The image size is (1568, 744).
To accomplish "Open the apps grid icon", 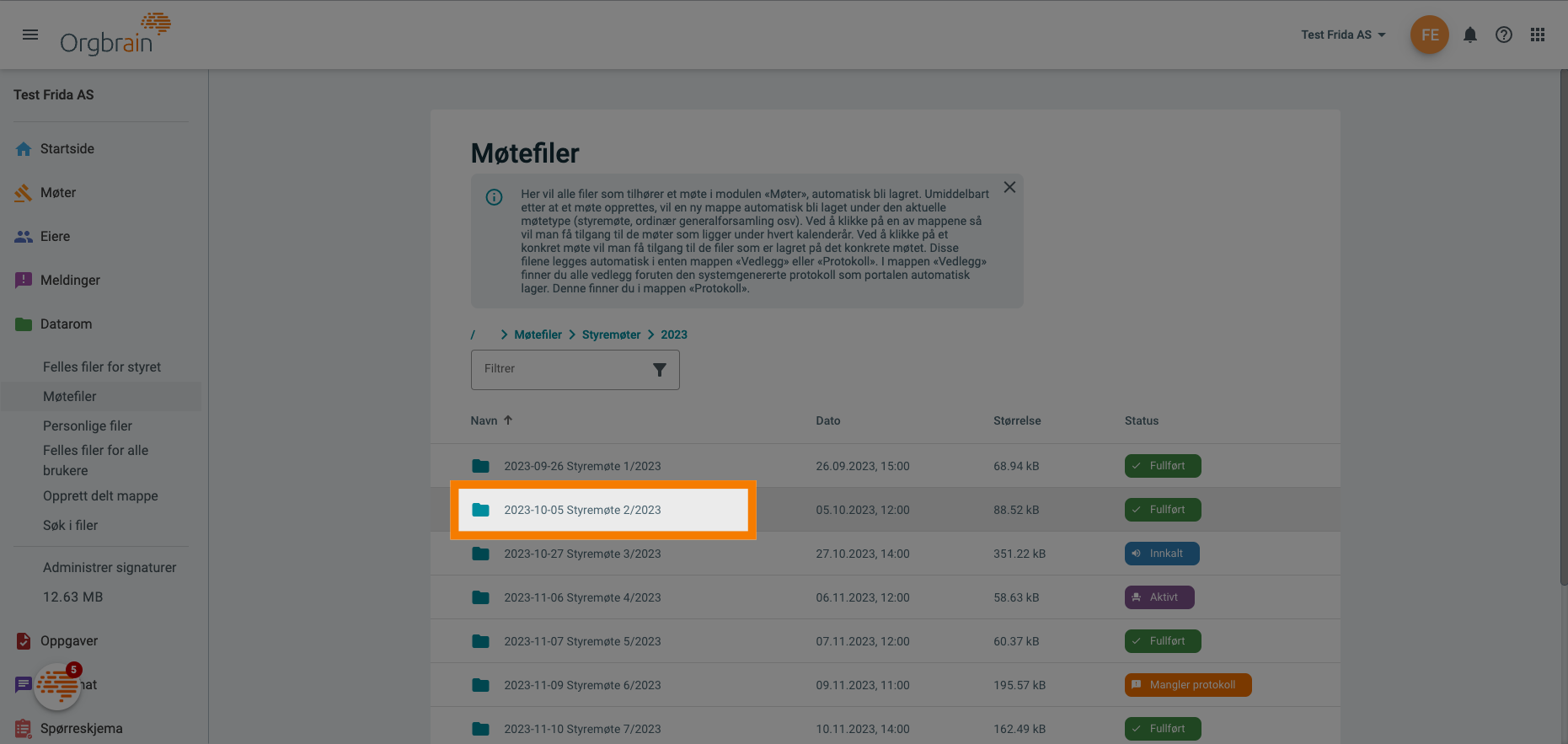I will pyautogui.click(x=1538, y=35).
